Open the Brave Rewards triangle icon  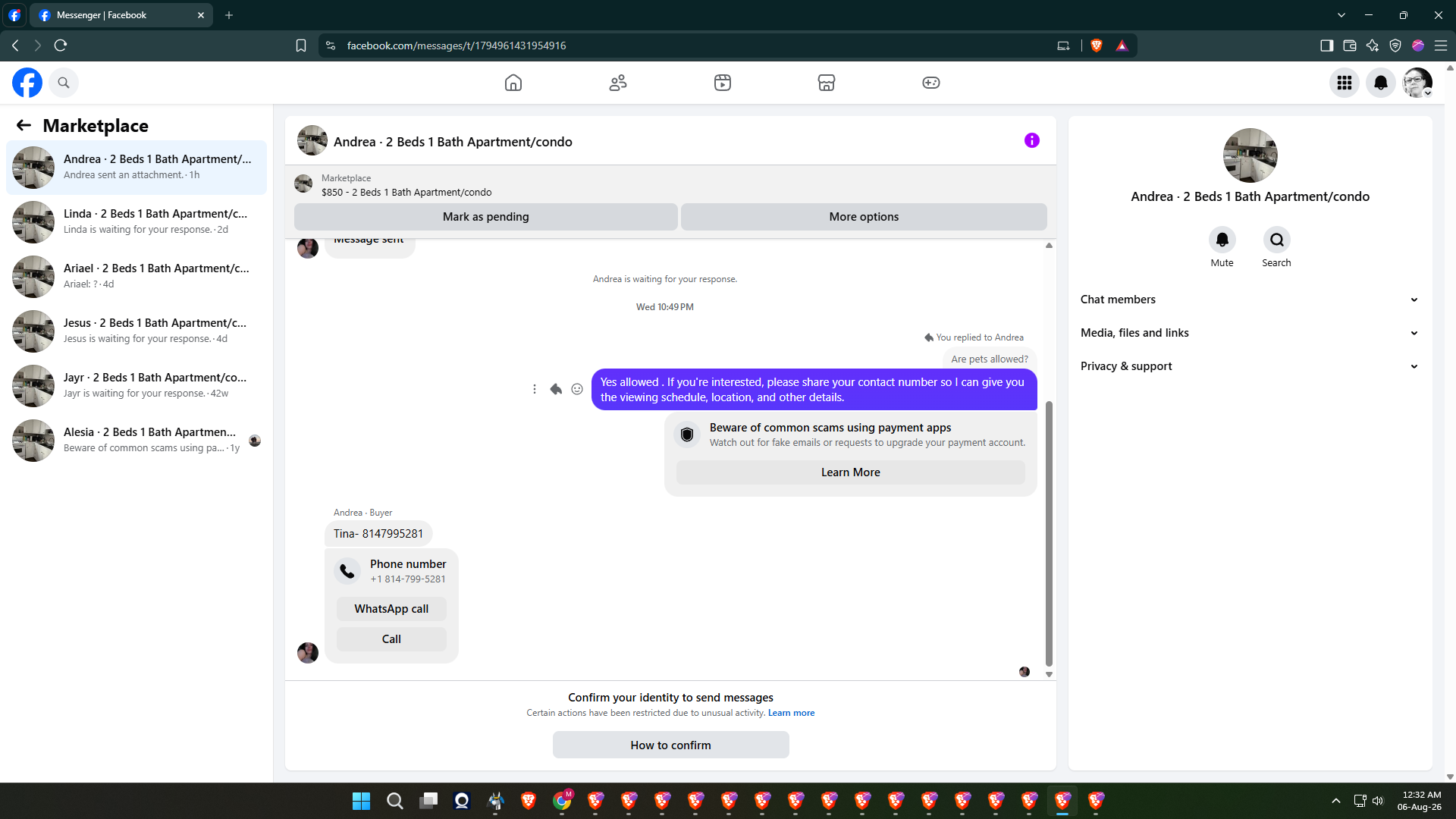1122,45
